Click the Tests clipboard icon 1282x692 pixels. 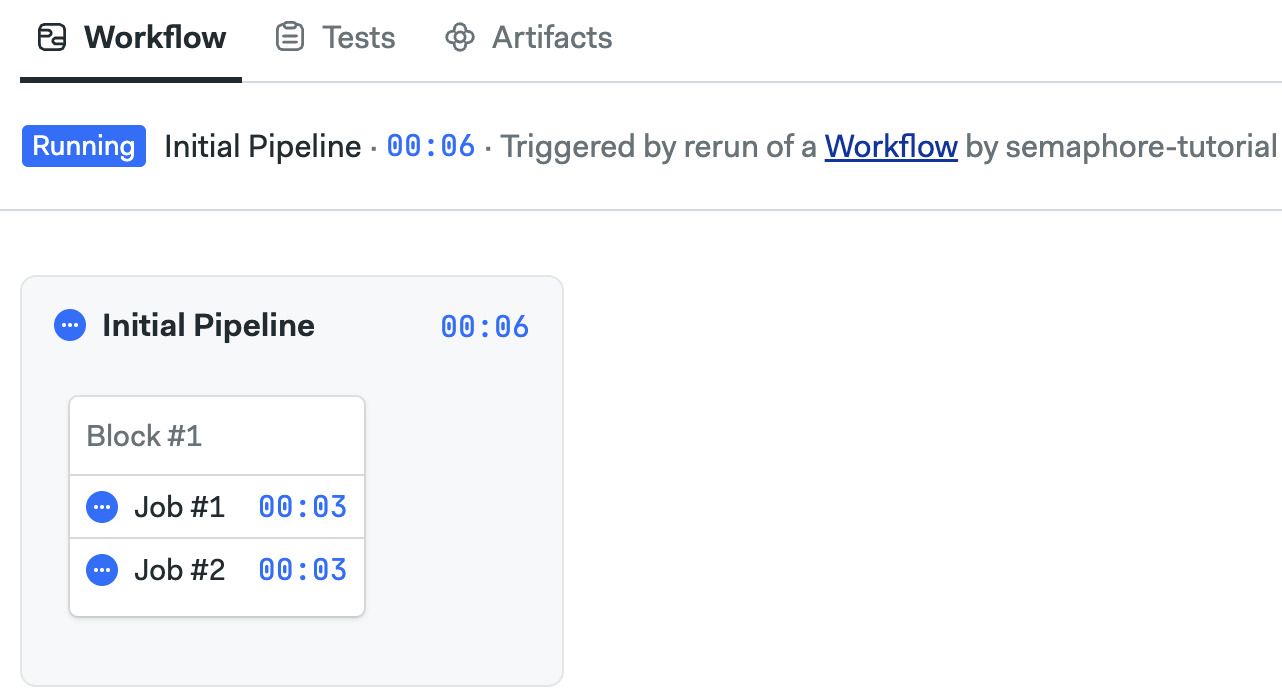coord(290,38)
